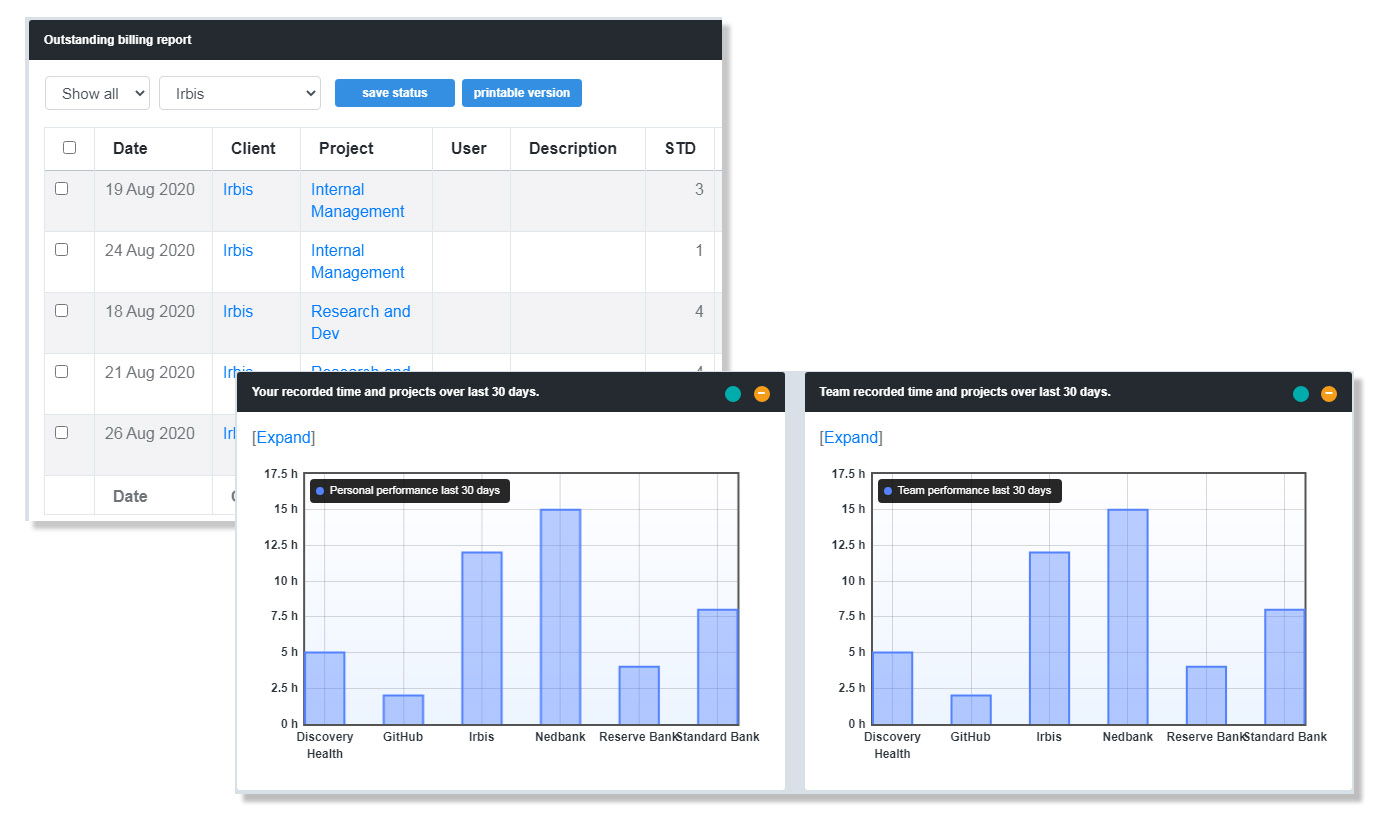1389x825 pixels.
Task: Check the 26 Aug 2020 row checkbox
Action: tap(62, 432)
